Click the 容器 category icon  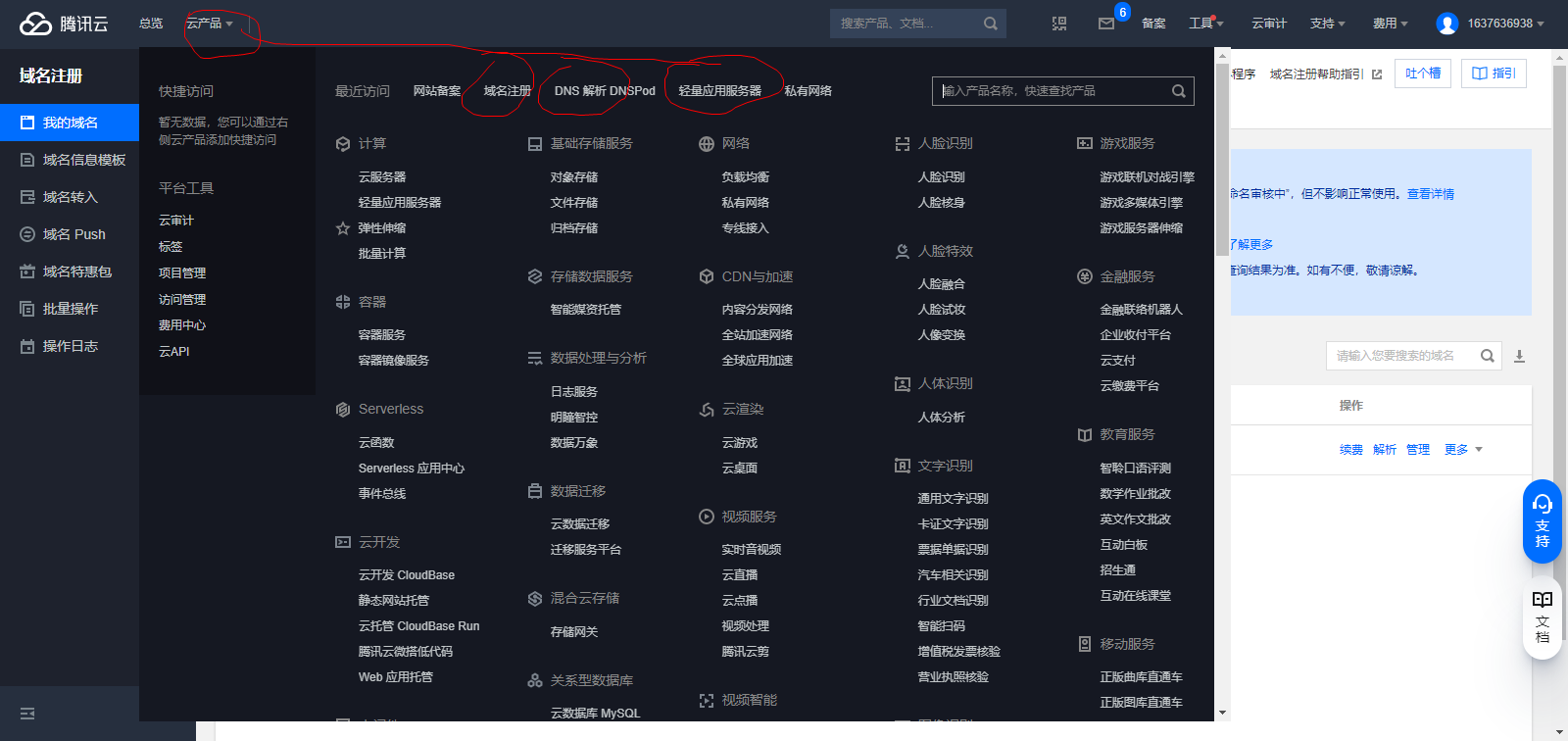click(x=343, y=302)
